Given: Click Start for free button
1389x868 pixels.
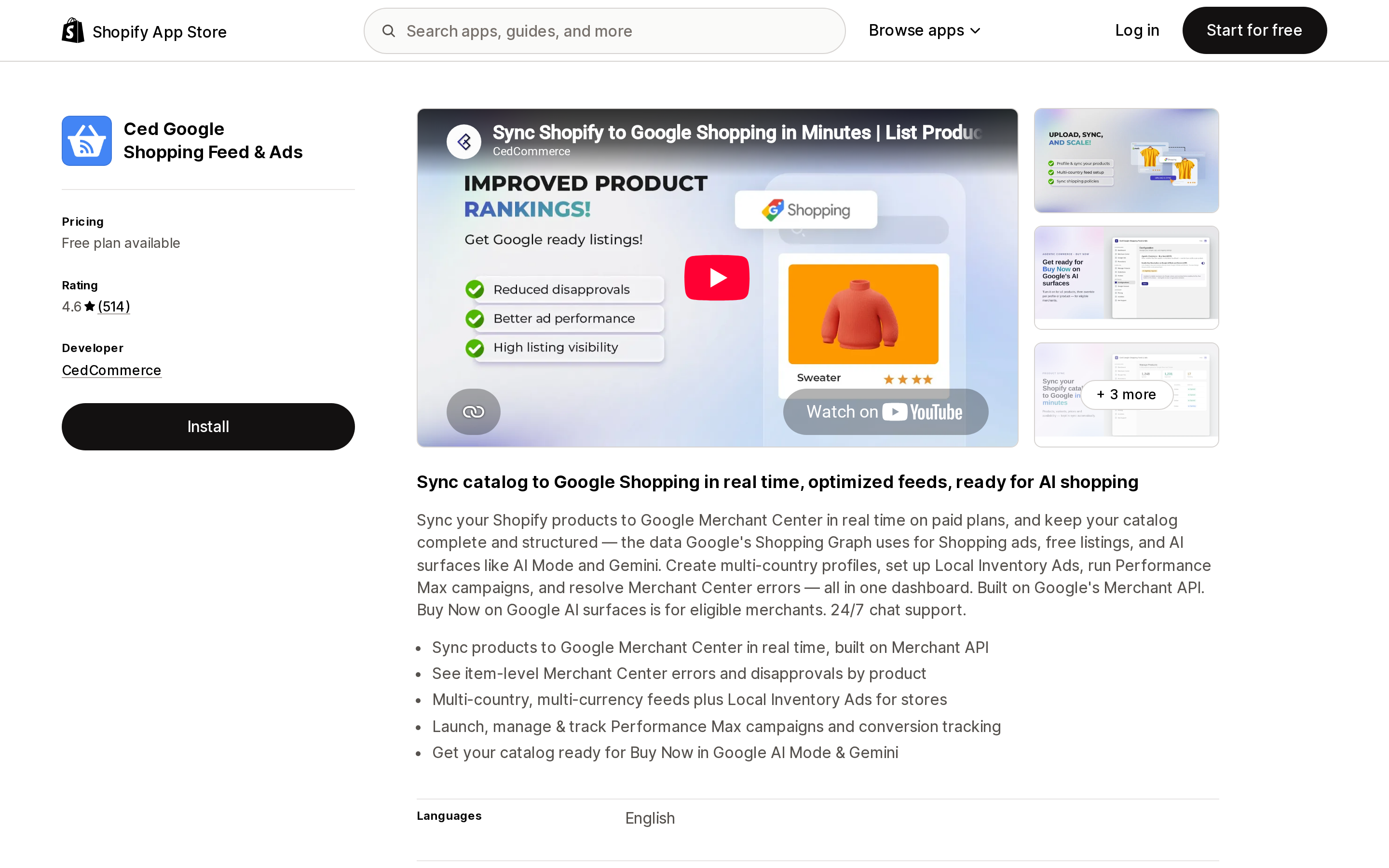Looking at the screenshot, I should click(1254, 30).
